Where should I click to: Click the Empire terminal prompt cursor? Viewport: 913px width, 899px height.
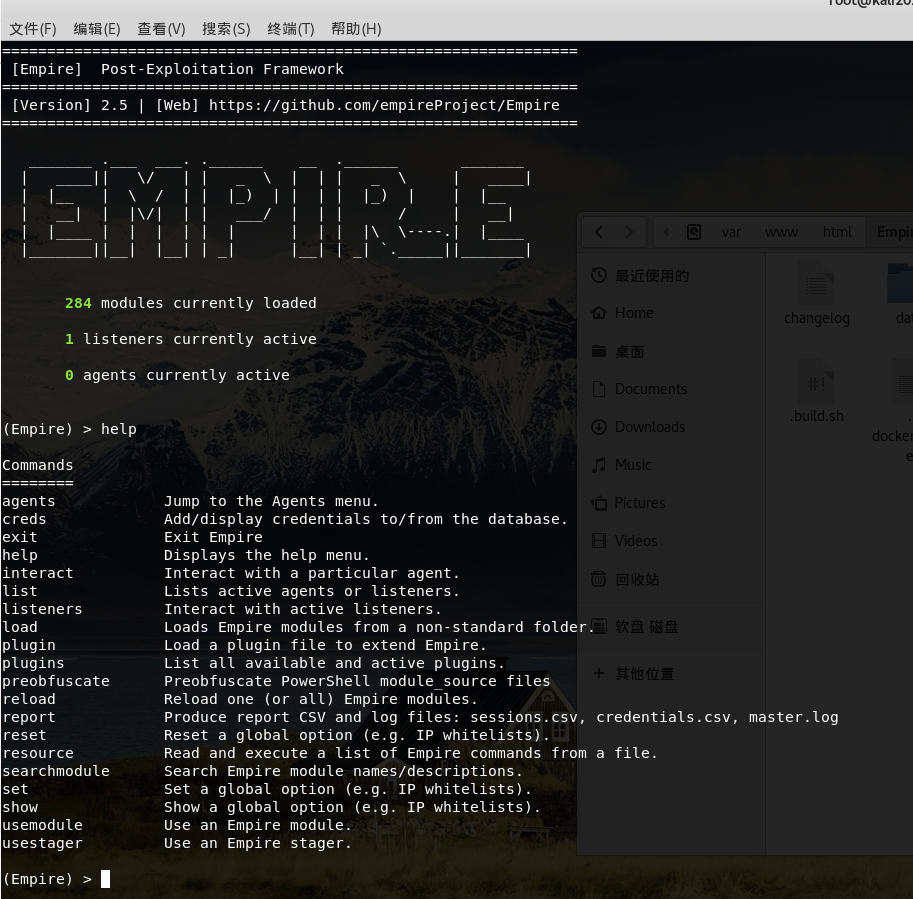click(105, 879)
